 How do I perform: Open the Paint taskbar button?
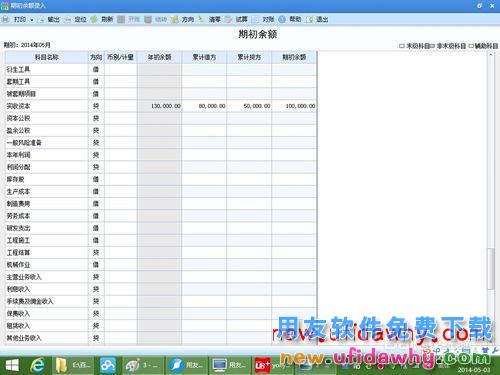(x=143, y=365)
